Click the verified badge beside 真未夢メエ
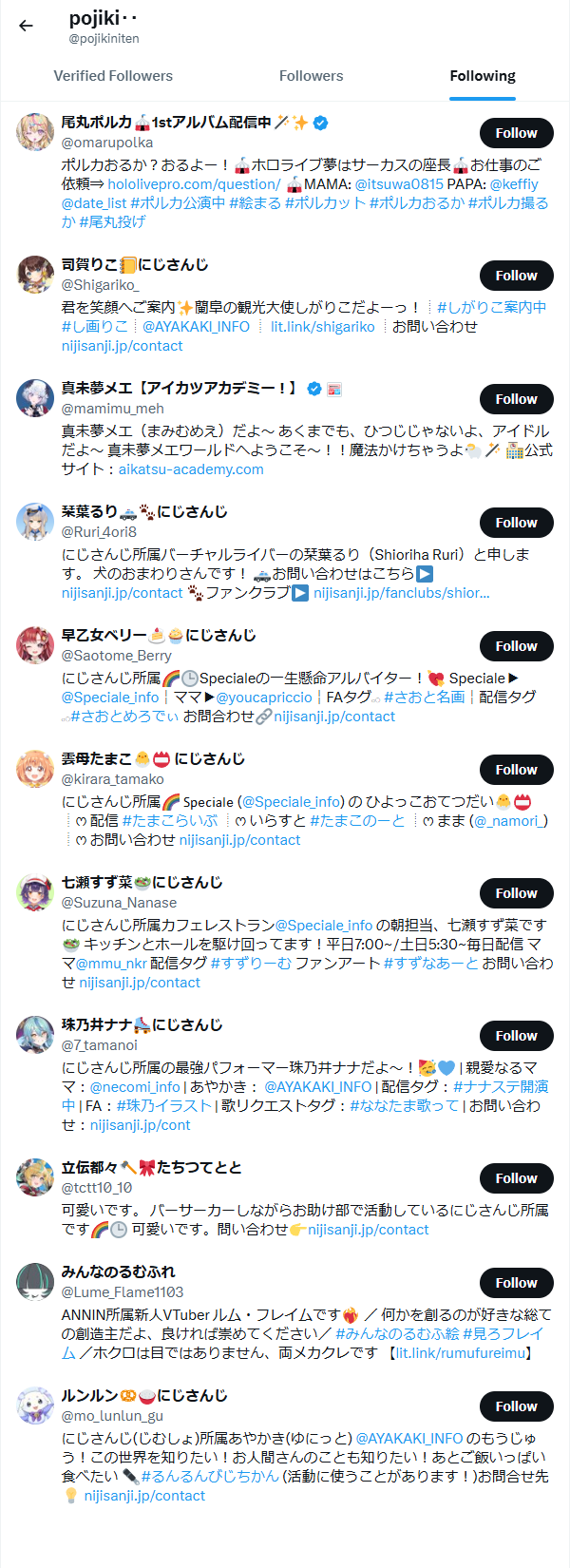The width and height of the screenshot is (570, 1568). tap(314, 388)
